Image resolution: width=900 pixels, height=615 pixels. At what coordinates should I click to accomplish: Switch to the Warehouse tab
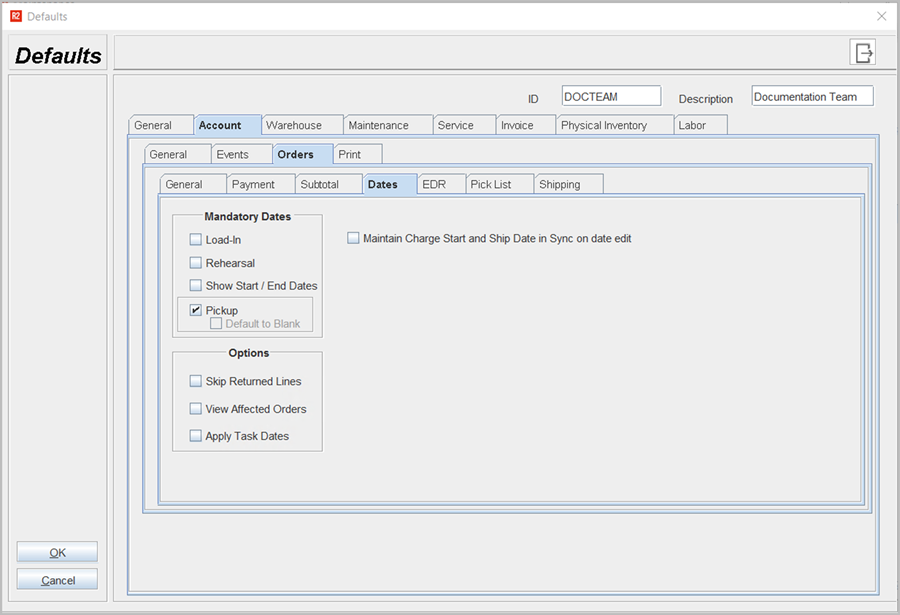302,125
